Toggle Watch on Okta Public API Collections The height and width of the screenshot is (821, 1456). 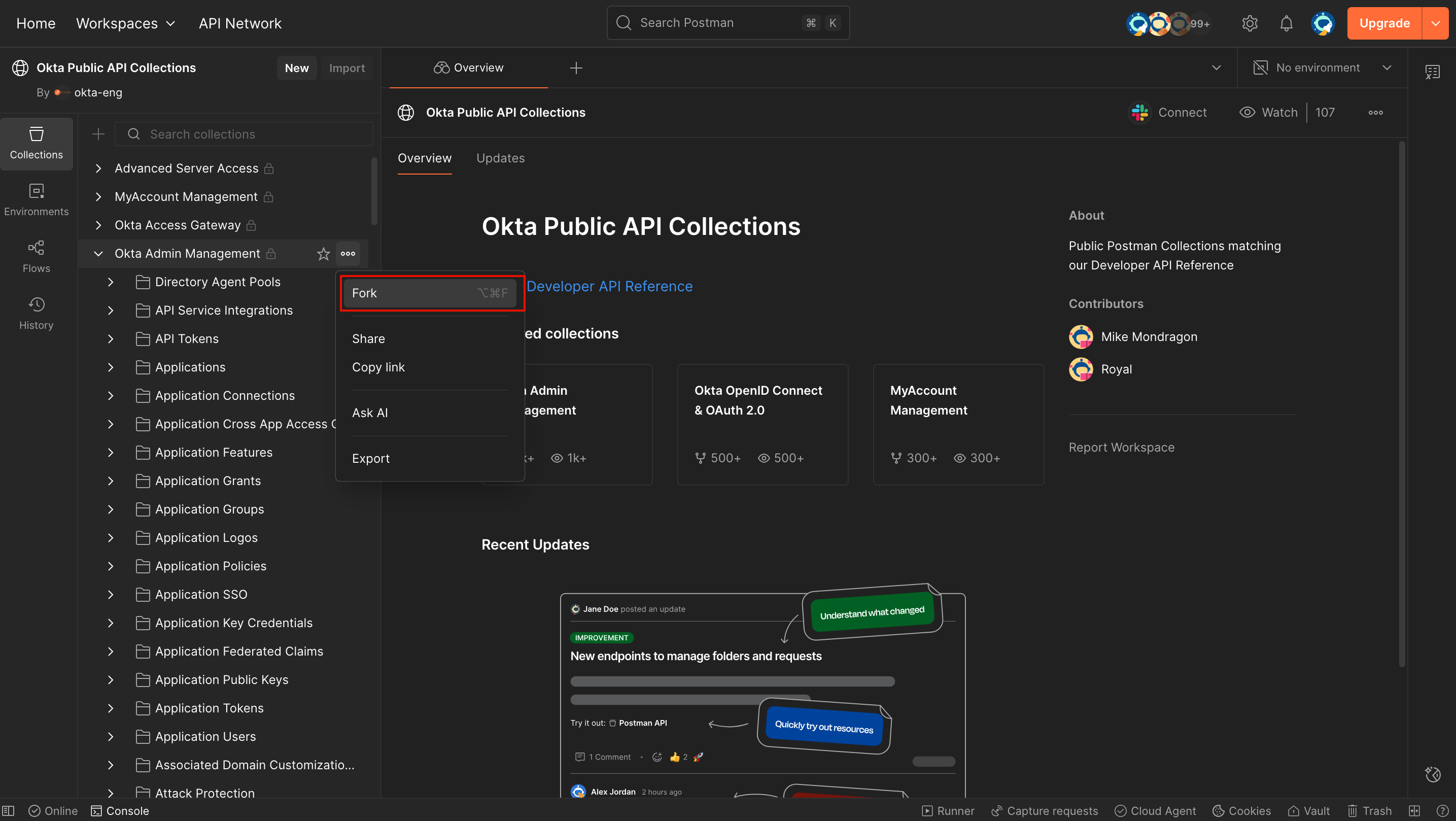click(x=1268, y=112)
